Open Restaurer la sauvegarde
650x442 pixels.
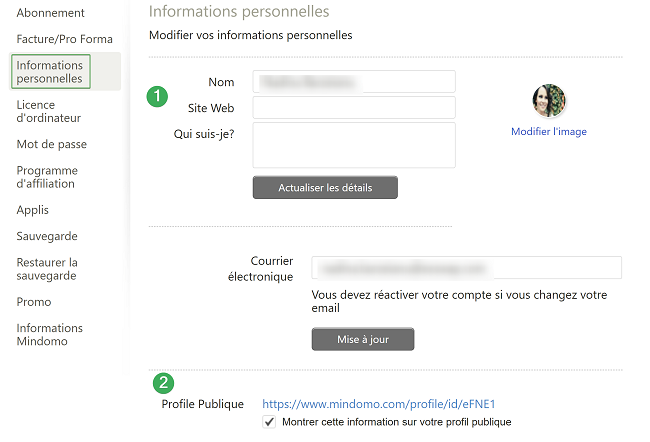[x=47, y=269]
